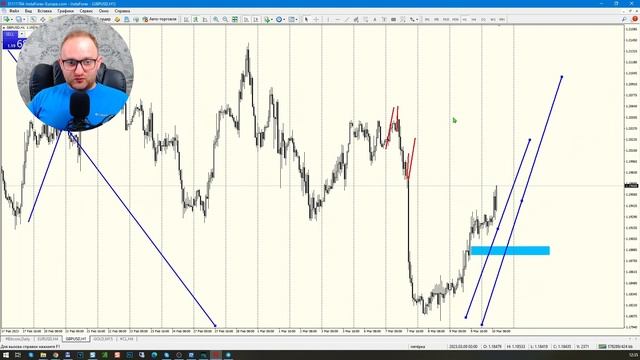The height and width of the screenshot is (360, 640).
Task: Switch timeframe to M5
Action: click(x=436, y=19)
